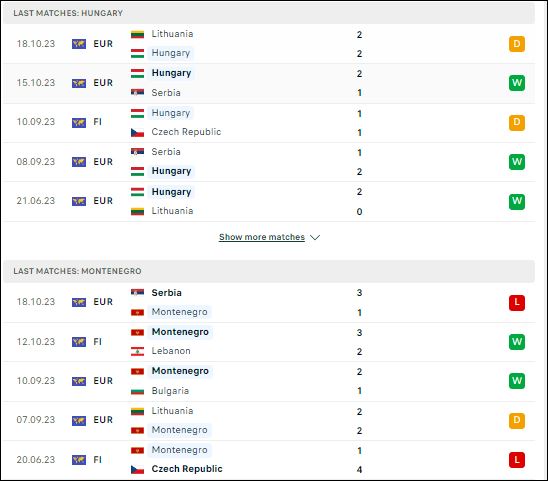Click the win badge for Montenegro vs Bulgaria
The image size is (548, 481).
[x=517, y=381]
